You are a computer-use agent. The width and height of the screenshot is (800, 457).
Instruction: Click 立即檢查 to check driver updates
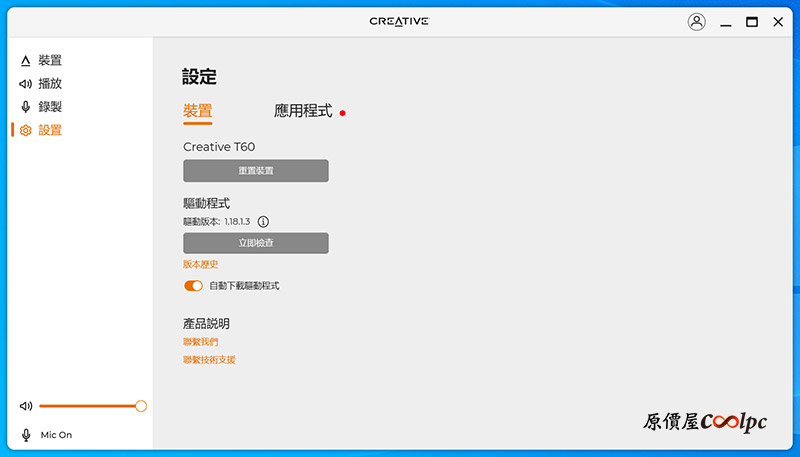(x=256, y=243)
